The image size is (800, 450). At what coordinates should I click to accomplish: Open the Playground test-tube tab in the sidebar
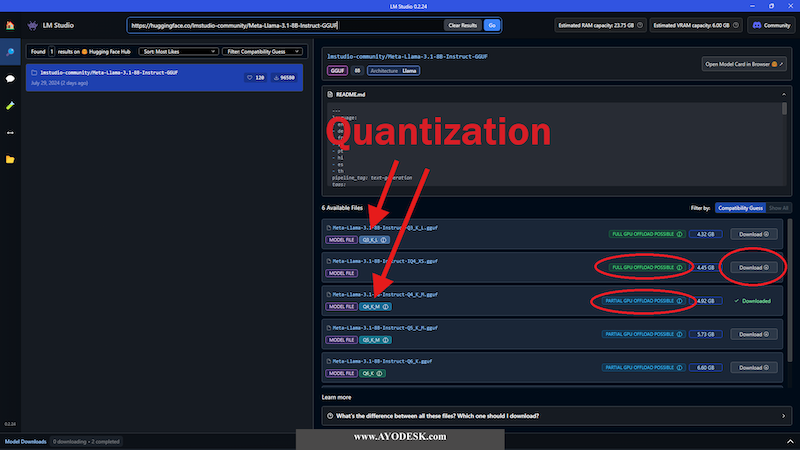[x=10, y=106]
